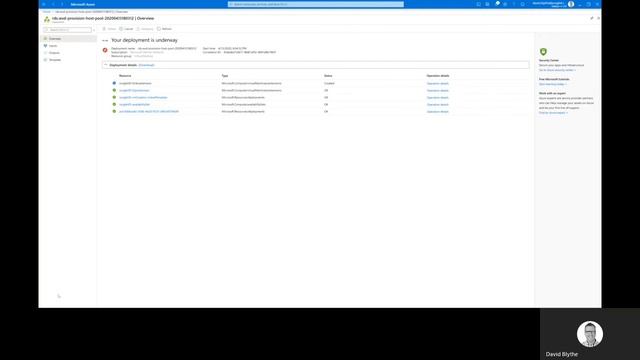Click the Redeploy toolbar button

click(144, 29)
